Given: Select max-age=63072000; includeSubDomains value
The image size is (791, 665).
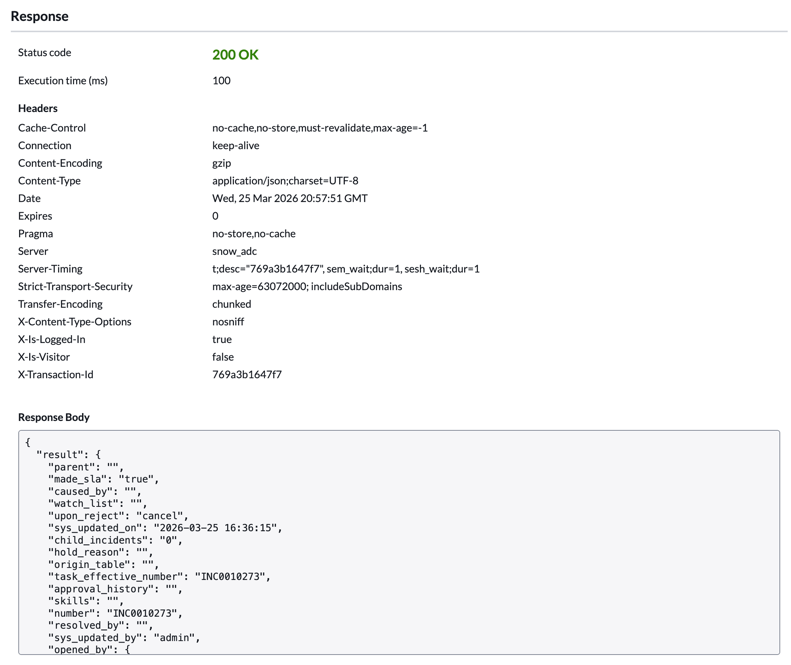Looking at the screenshot, I should pos(307,287).
